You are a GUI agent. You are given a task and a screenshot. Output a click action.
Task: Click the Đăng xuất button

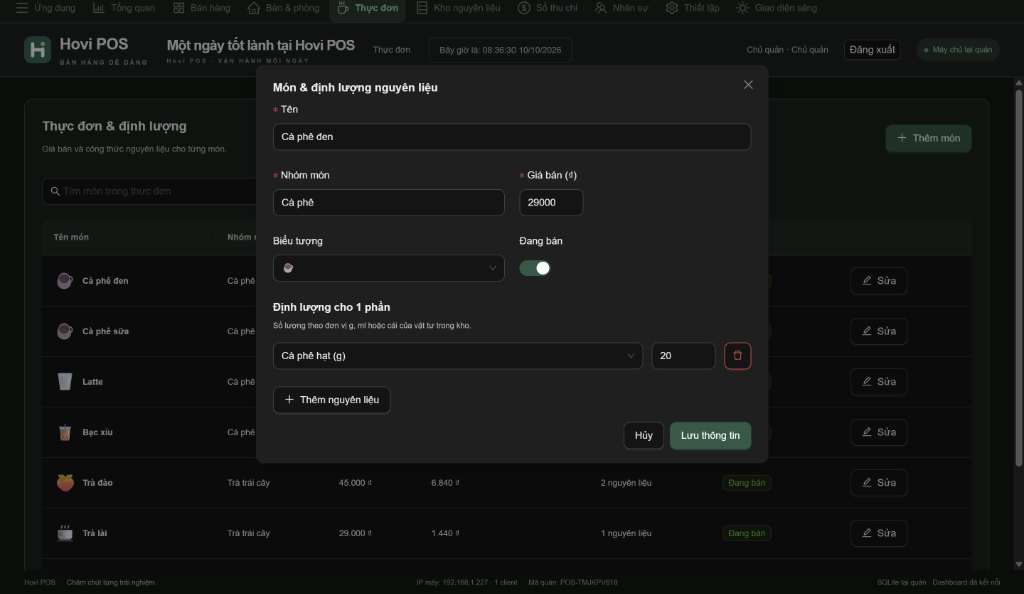(872, 50)
